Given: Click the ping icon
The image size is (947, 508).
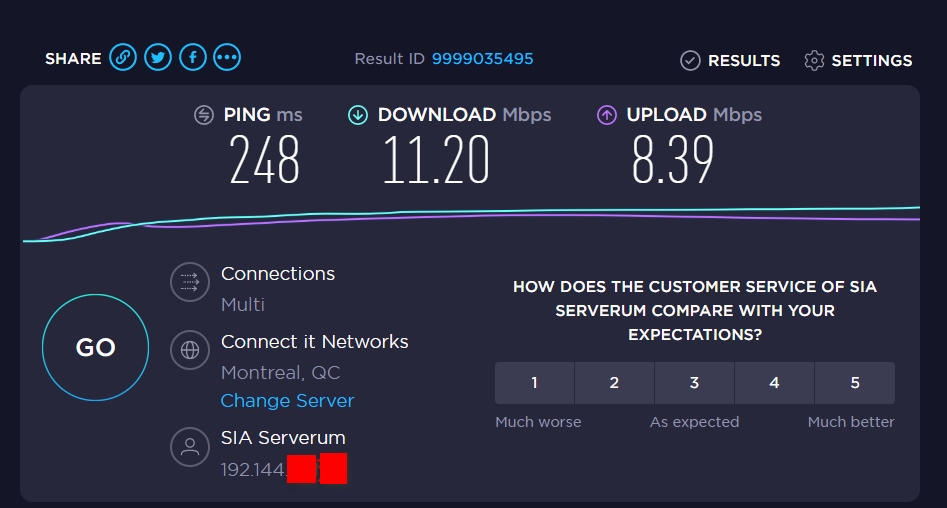Looking at the screenshot, I should (x=204, y=115).
